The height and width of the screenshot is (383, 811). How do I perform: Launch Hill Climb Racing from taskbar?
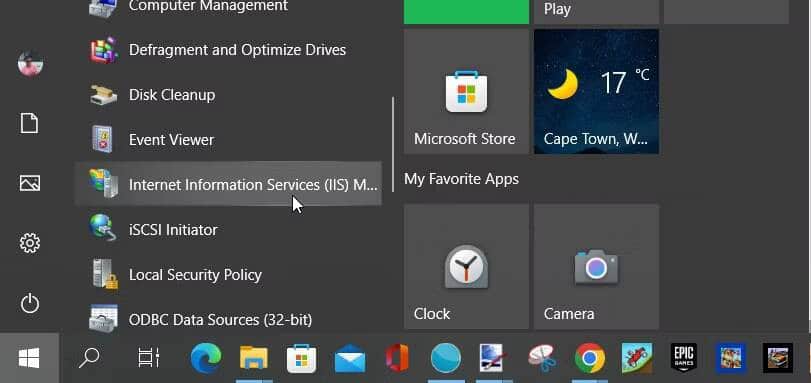(637, 358)
